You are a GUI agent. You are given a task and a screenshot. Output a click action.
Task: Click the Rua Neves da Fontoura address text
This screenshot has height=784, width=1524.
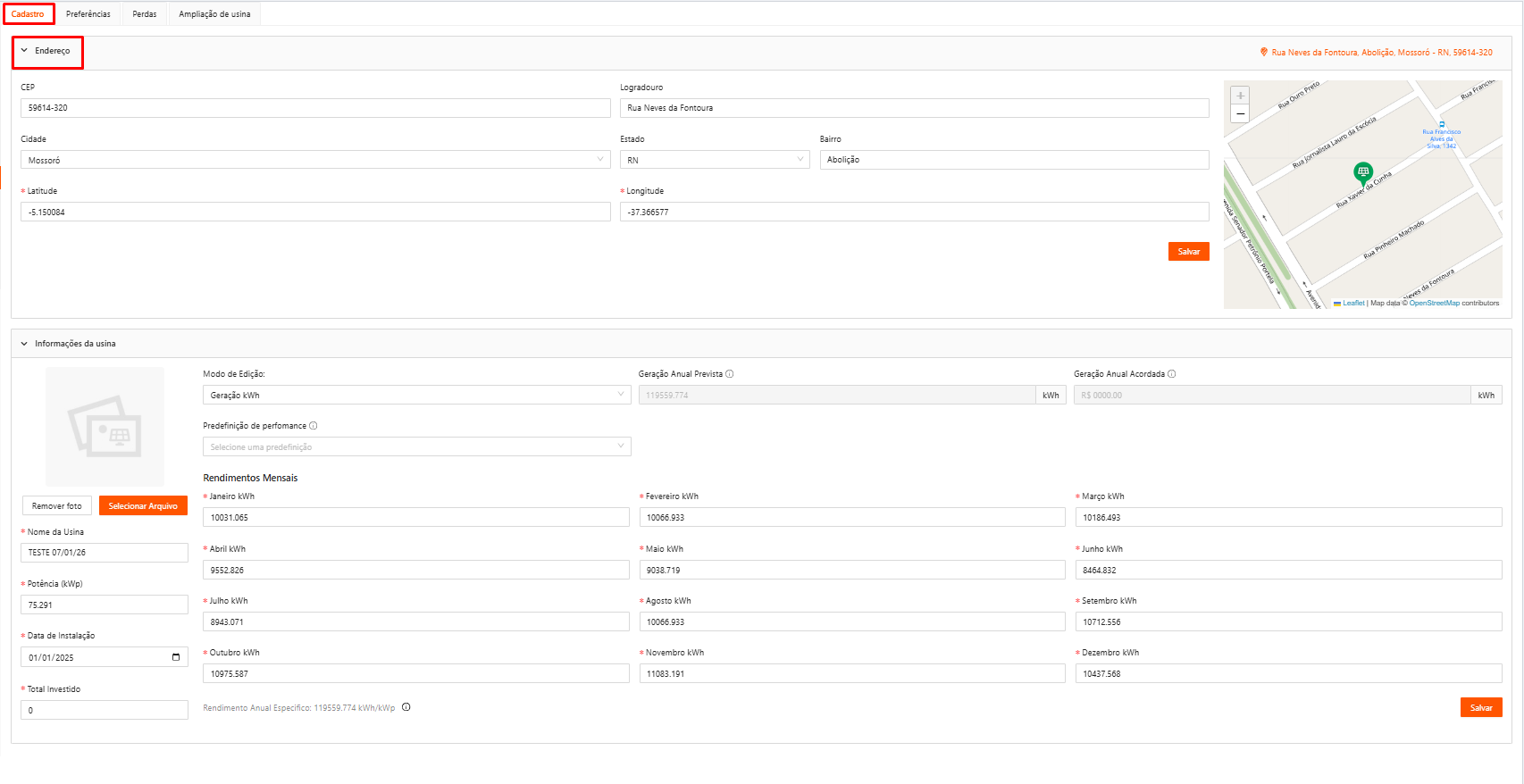[x=1382, y=53]
